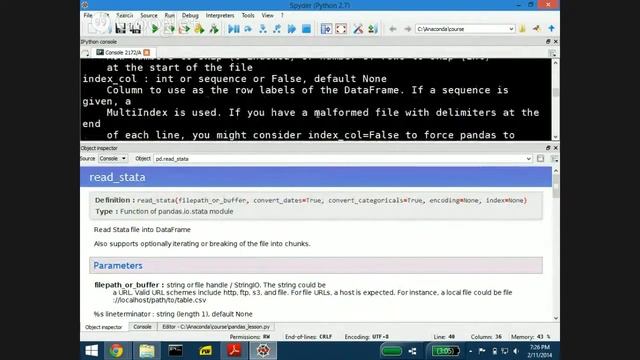Switch to the Console bottom tab

(x=142, y=327)
